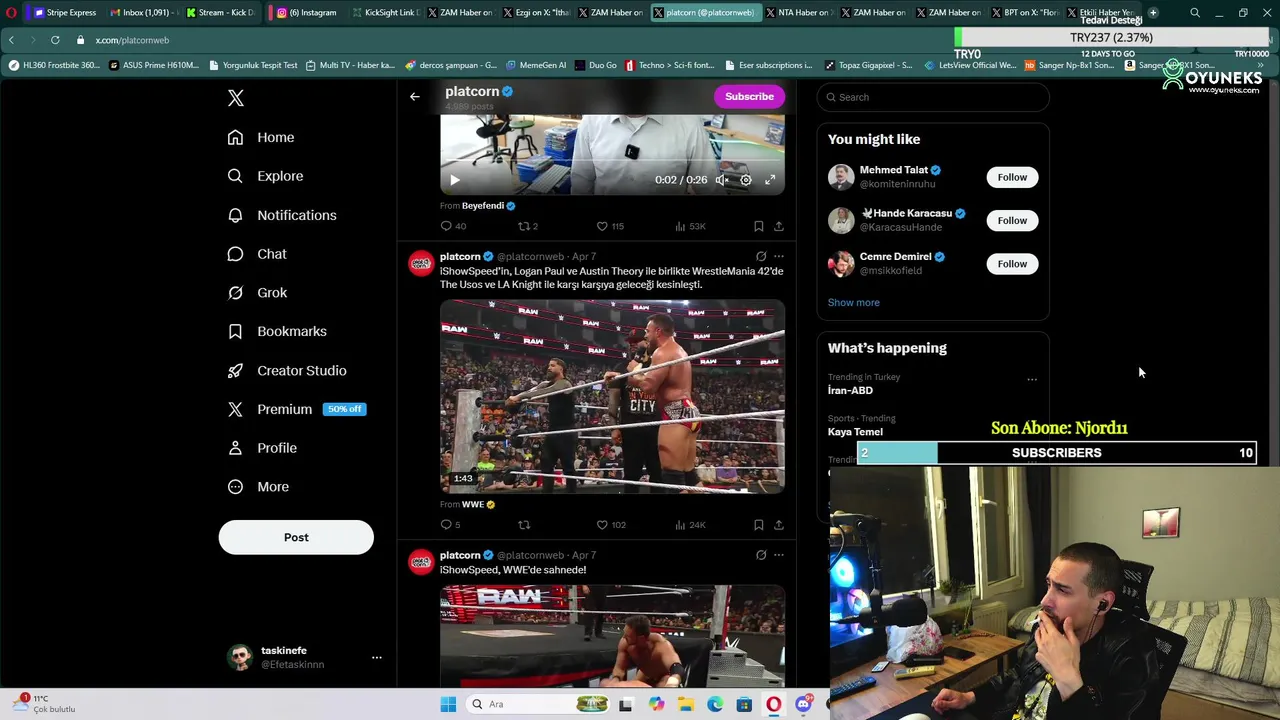
Task: Open Premium 50% off item
Action: pos(296,409)
